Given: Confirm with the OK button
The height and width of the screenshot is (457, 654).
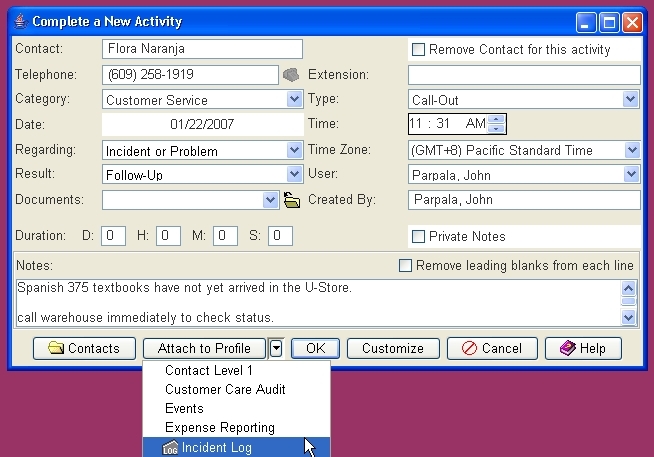Looking at the screenshot, I should coord(315,348).
